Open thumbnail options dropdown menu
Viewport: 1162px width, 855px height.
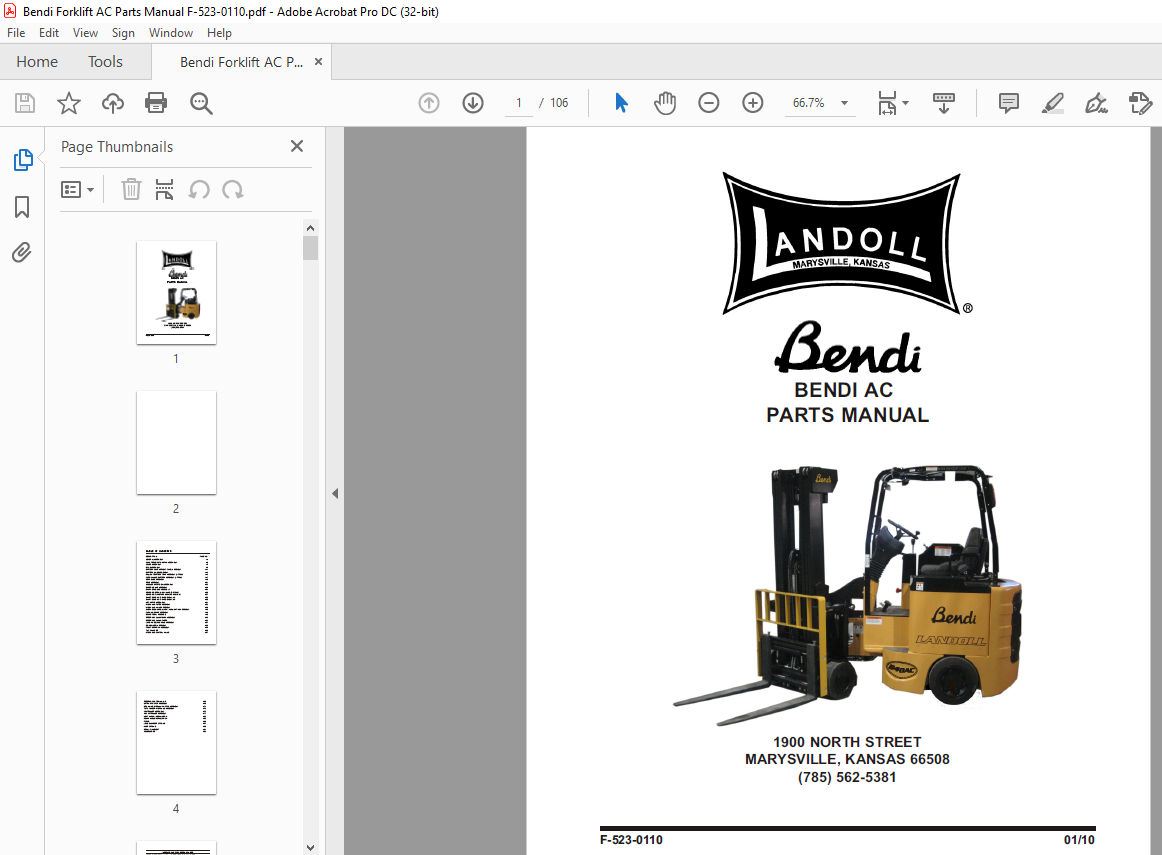[78, 190]
